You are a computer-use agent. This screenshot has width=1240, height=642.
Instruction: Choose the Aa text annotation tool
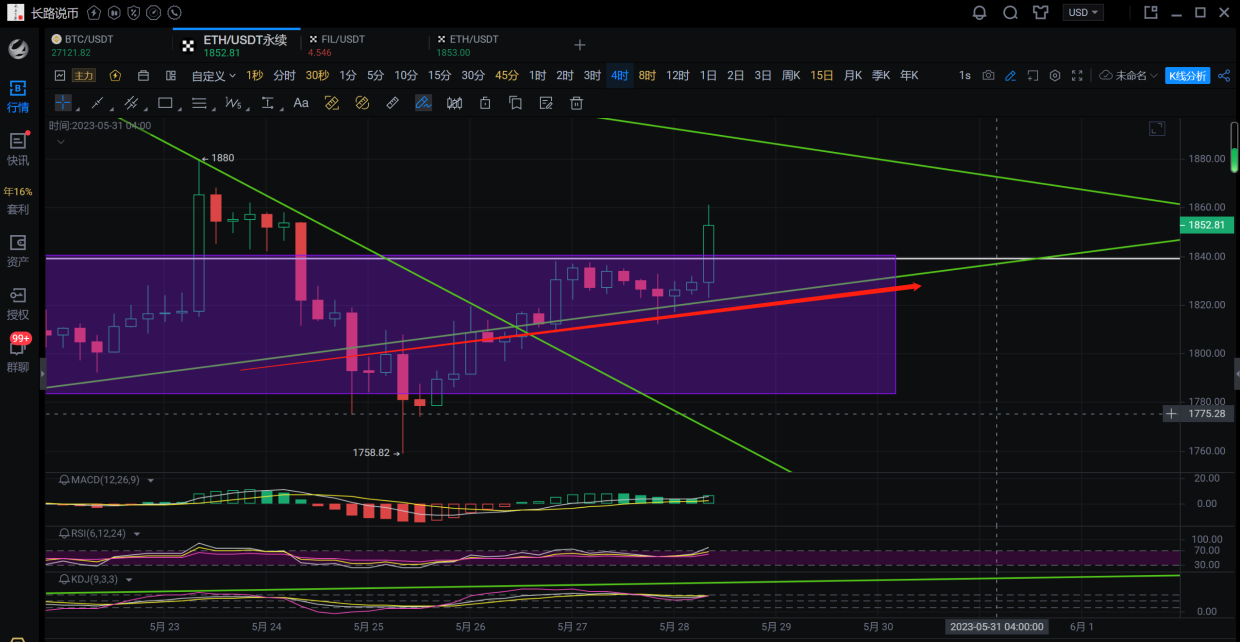click(x=301, y=103)
